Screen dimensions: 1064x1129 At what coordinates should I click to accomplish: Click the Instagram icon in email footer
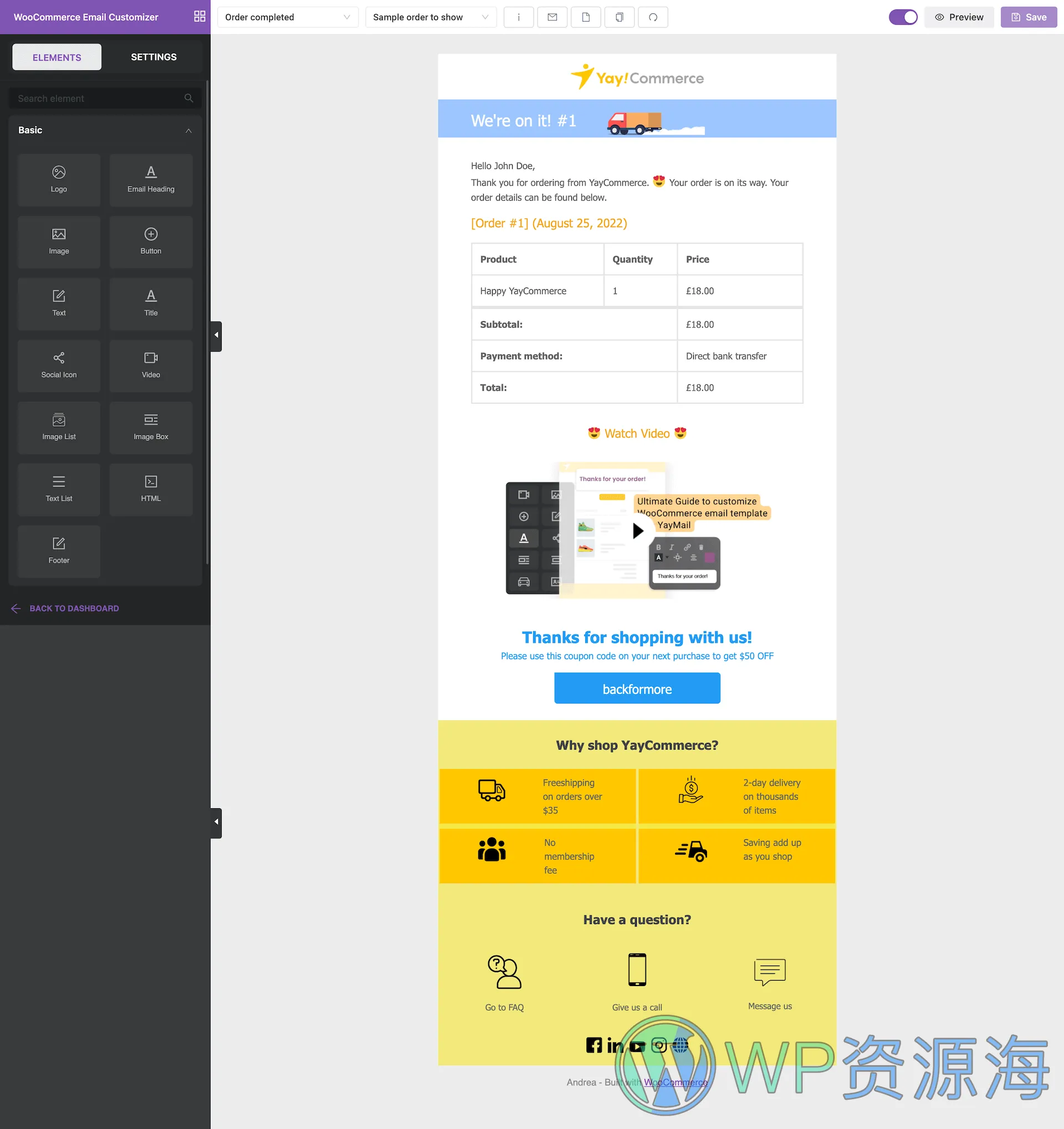point(659,1045)
